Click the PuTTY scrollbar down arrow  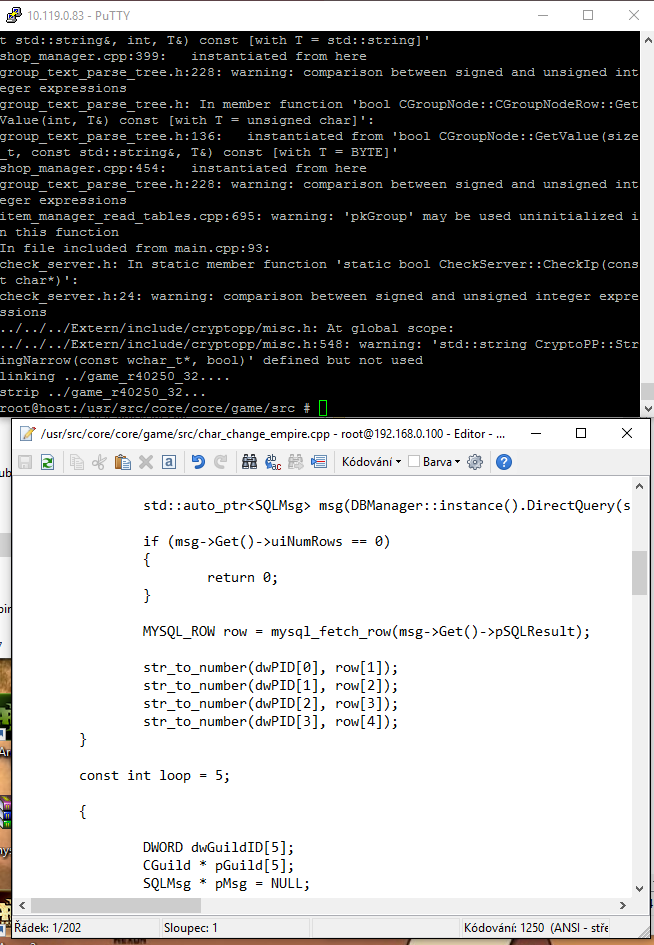[x=648, y=408]
